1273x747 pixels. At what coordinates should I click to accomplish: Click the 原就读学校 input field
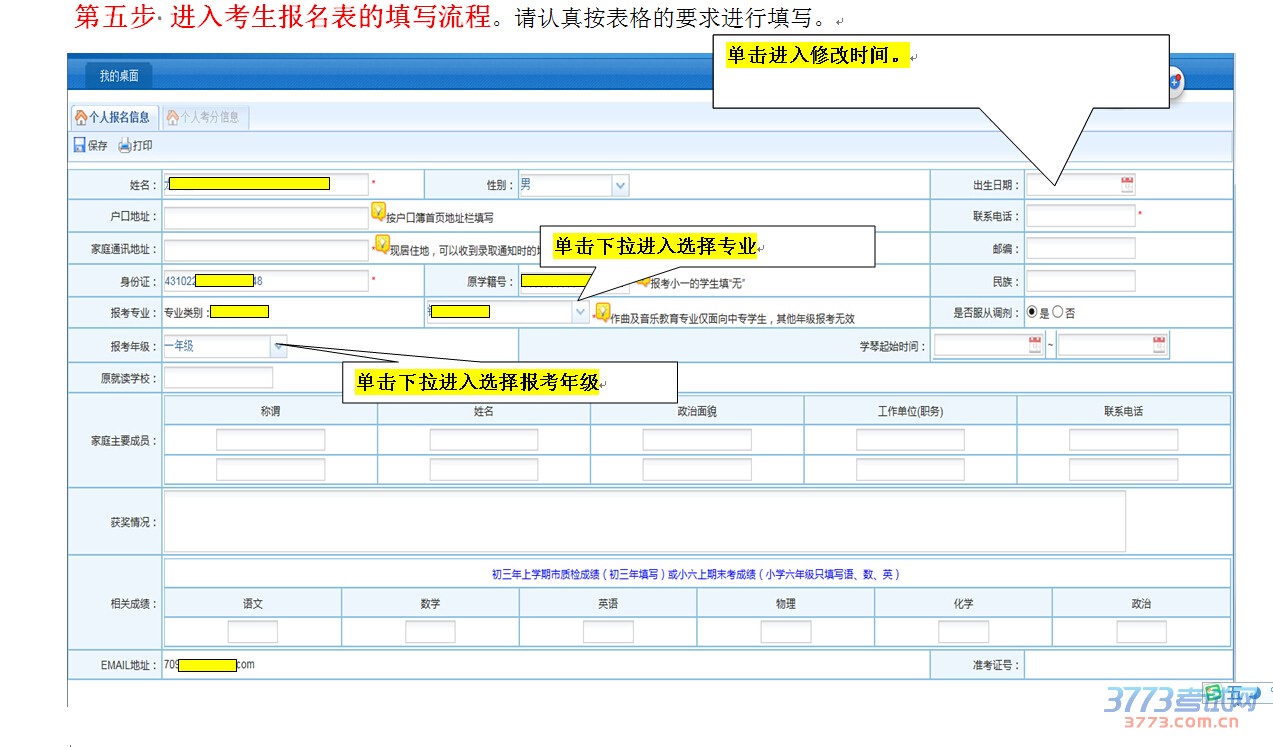218,378
